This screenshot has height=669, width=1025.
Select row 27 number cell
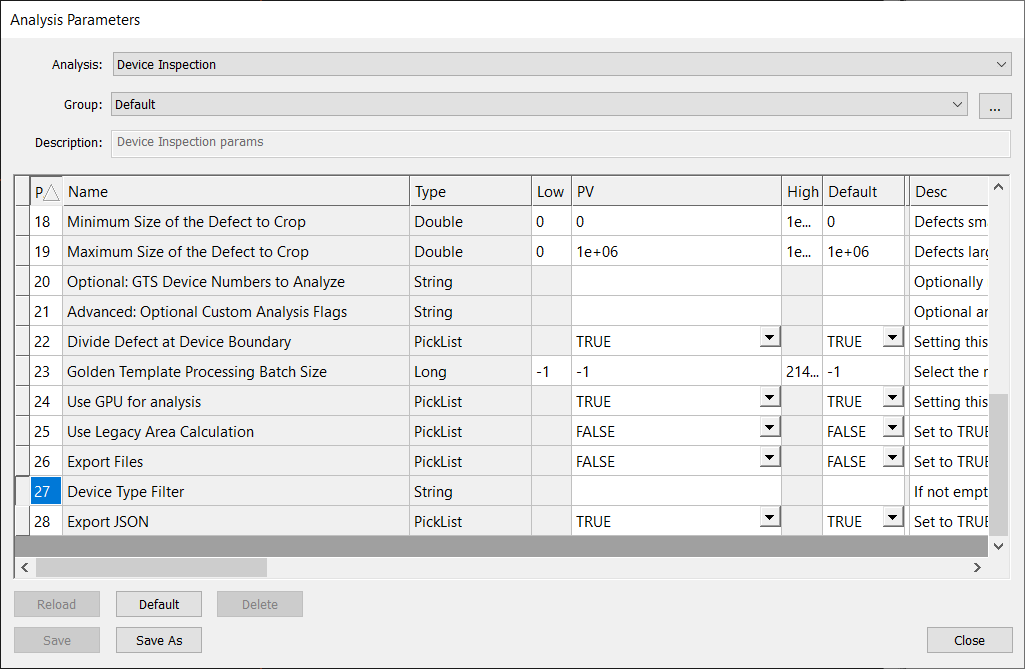(x=46, y=492)
